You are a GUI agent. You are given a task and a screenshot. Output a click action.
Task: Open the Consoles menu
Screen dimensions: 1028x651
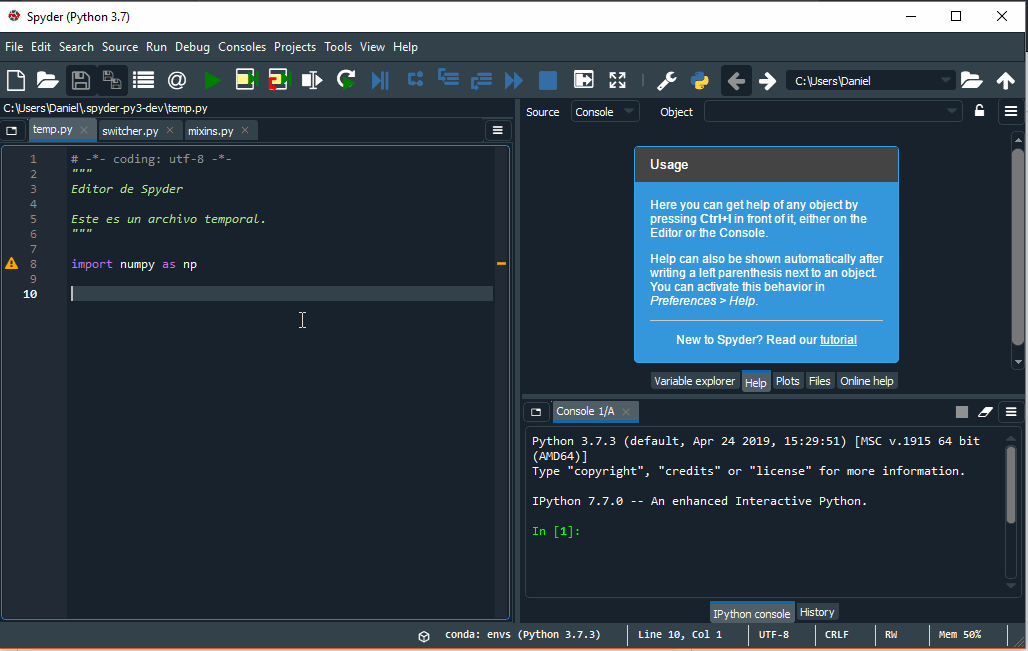pos(242,47)
